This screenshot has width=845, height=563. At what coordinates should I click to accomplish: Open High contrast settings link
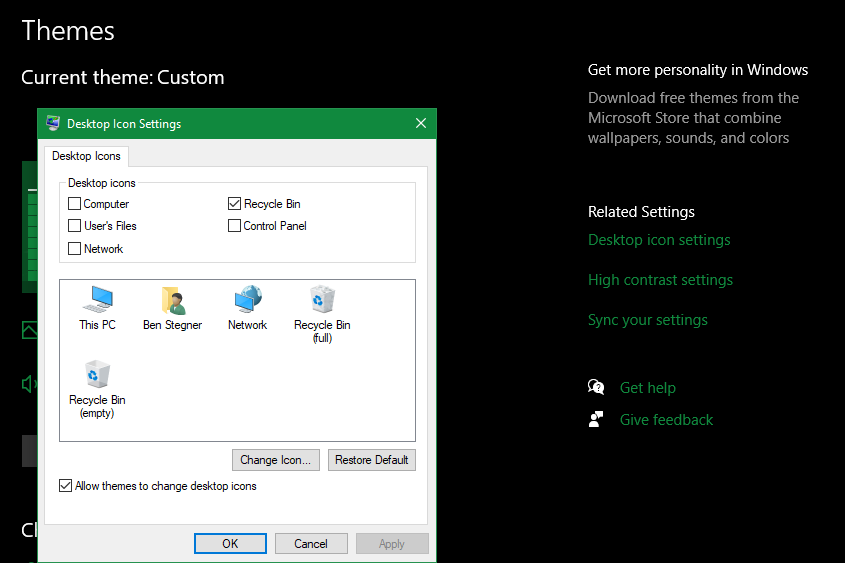(x=660, y=280)
